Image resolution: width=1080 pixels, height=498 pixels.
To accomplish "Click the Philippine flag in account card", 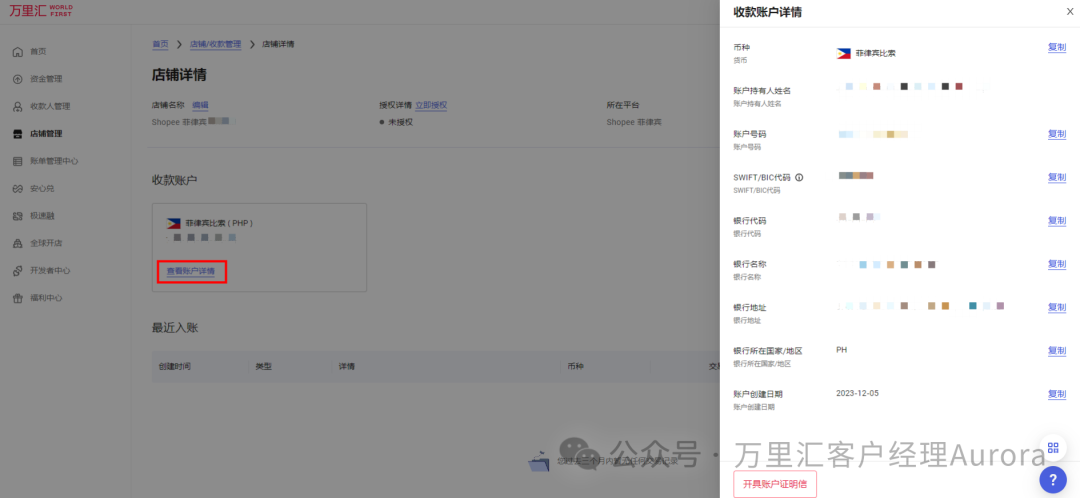I will pyautogui.click(x=174, y=224).
